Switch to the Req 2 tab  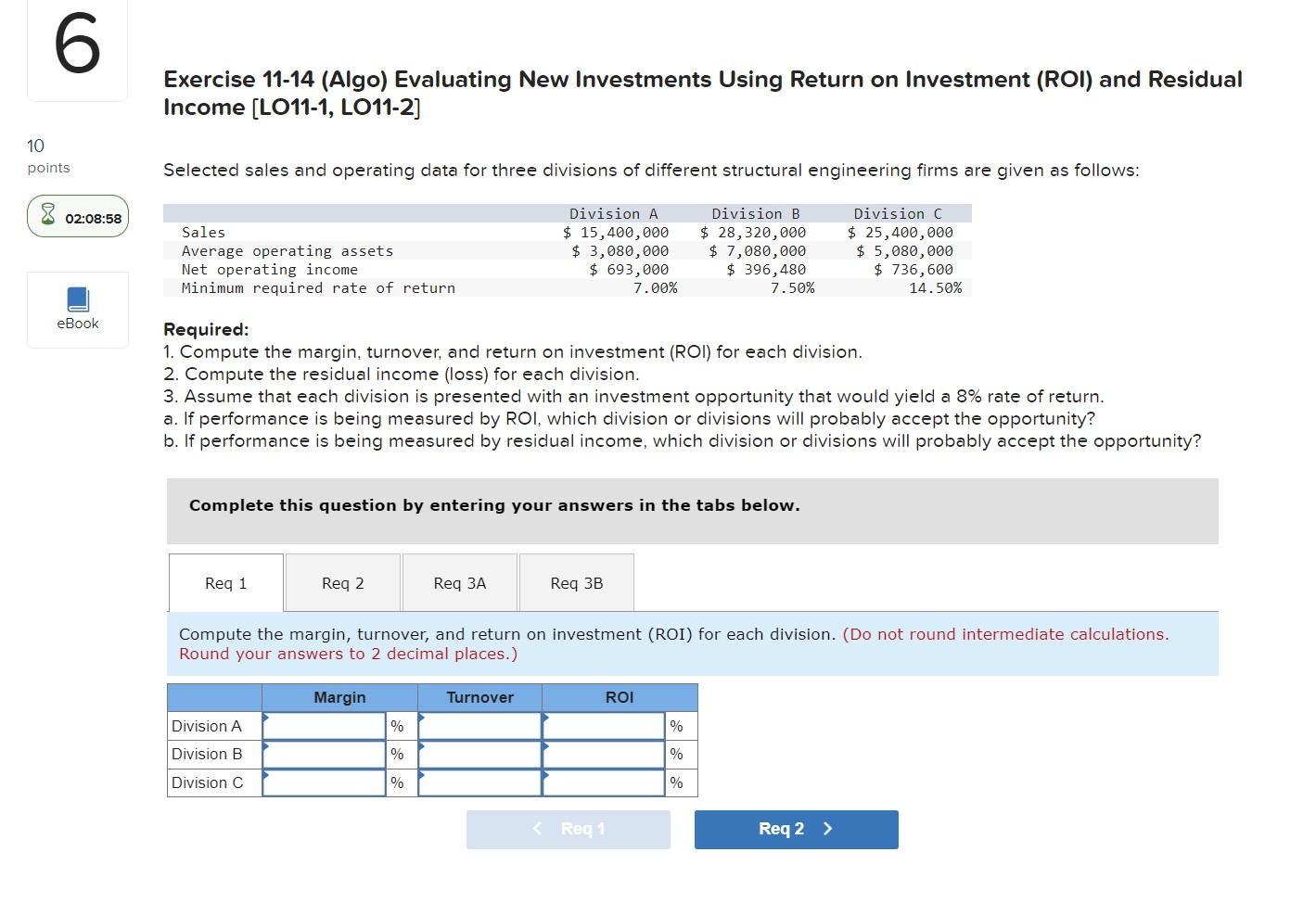pyautogui.click(x=342, y=582)
